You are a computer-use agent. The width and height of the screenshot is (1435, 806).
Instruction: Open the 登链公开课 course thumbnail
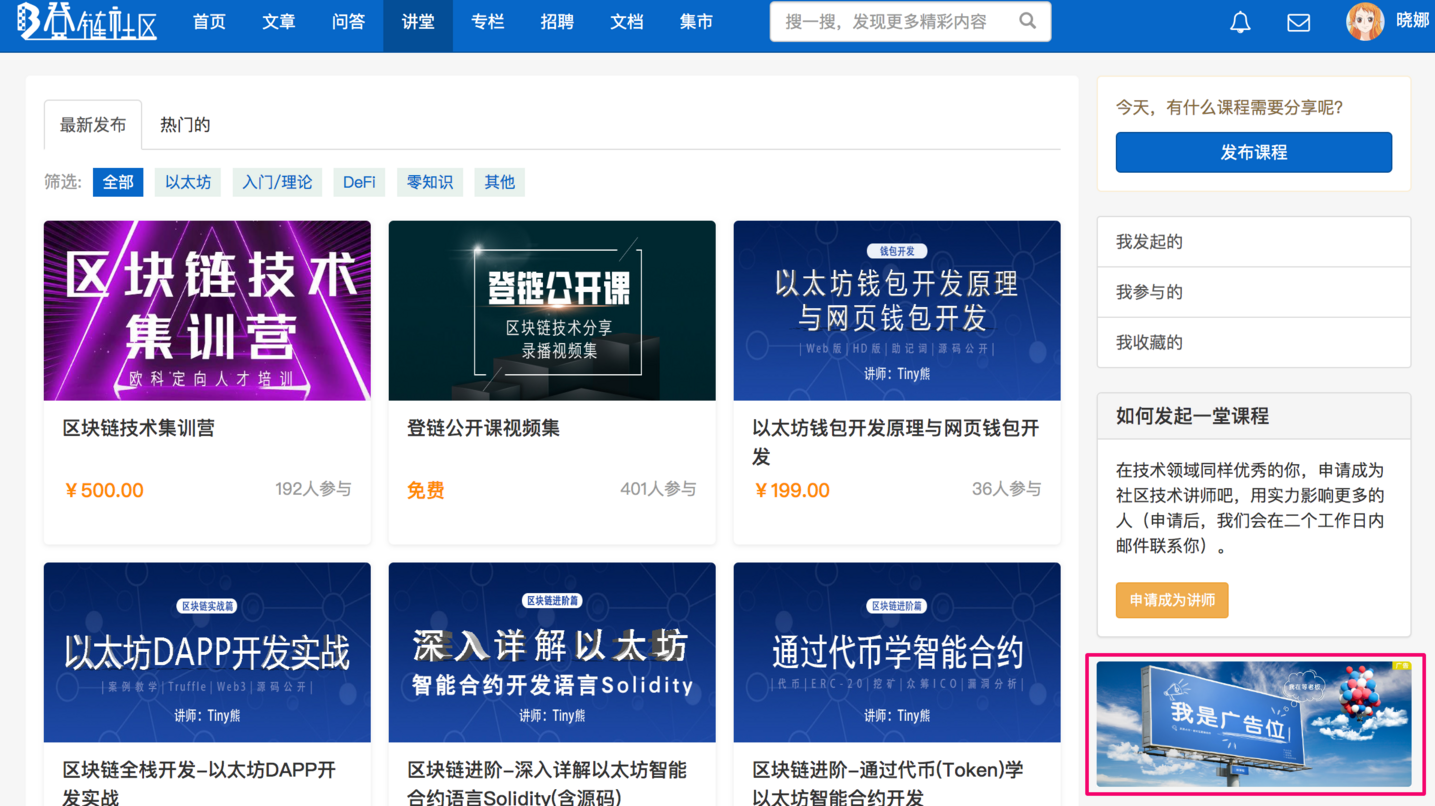coord(552,311)
